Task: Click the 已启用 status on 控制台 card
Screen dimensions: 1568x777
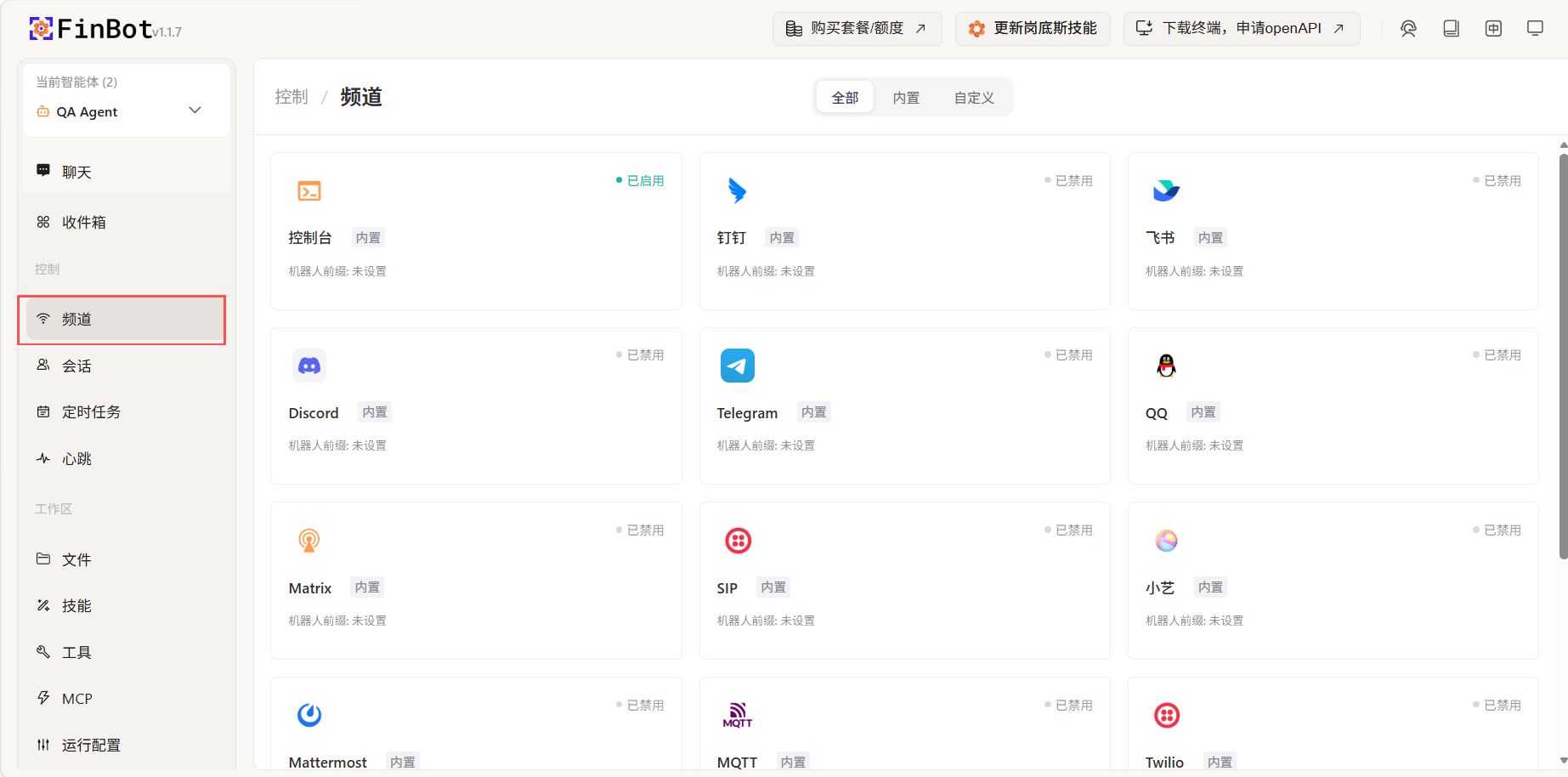Action: (640, 180)
